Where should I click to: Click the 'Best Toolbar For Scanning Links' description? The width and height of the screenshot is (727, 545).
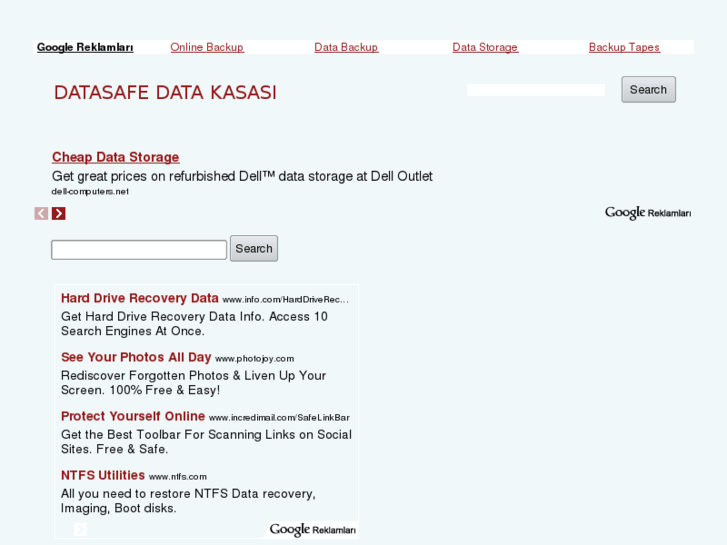[206, 442]
